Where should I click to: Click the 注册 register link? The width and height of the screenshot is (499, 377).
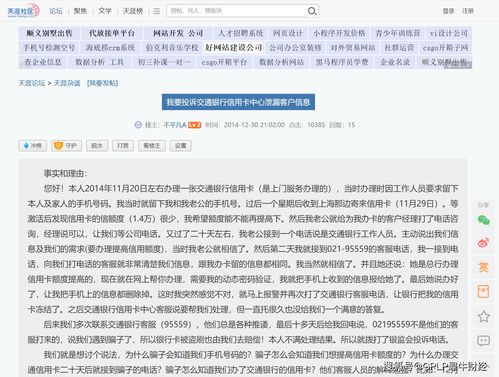(x=468, y=11)
